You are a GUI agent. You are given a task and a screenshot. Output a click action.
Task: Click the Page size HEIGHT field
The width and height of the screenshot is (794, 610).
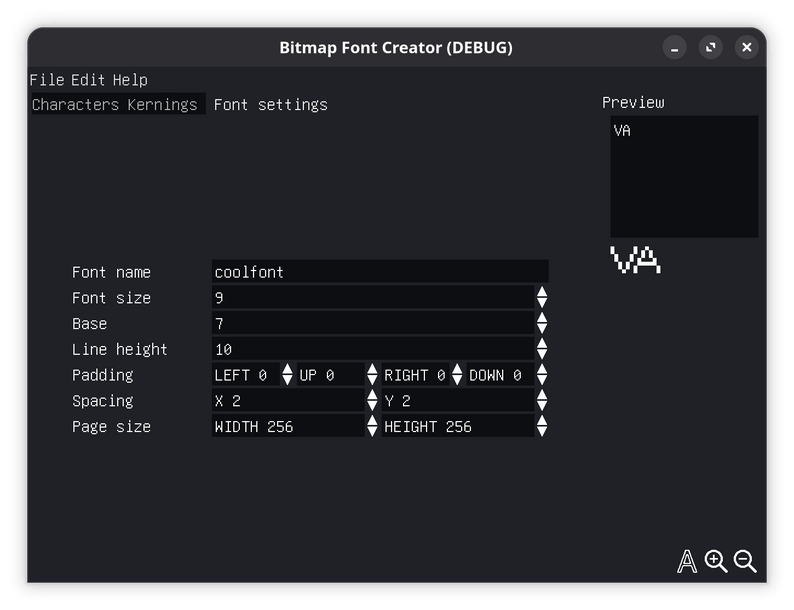tap(458, 427)
